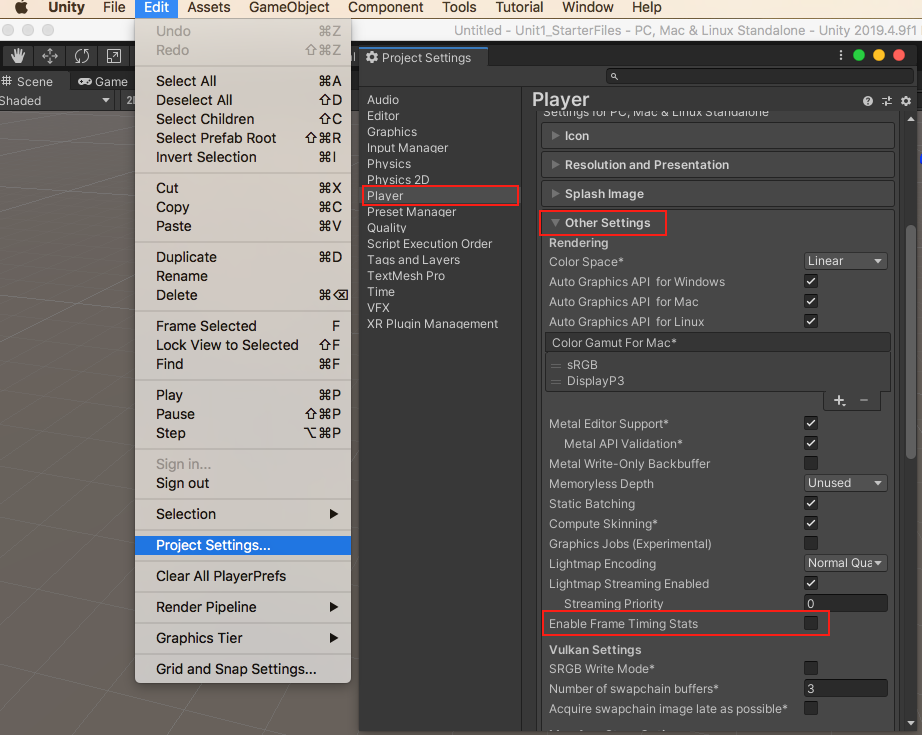Open the Player settings gear menu
Viewport: 922px width, 735px height.
[x=905, y=100]
